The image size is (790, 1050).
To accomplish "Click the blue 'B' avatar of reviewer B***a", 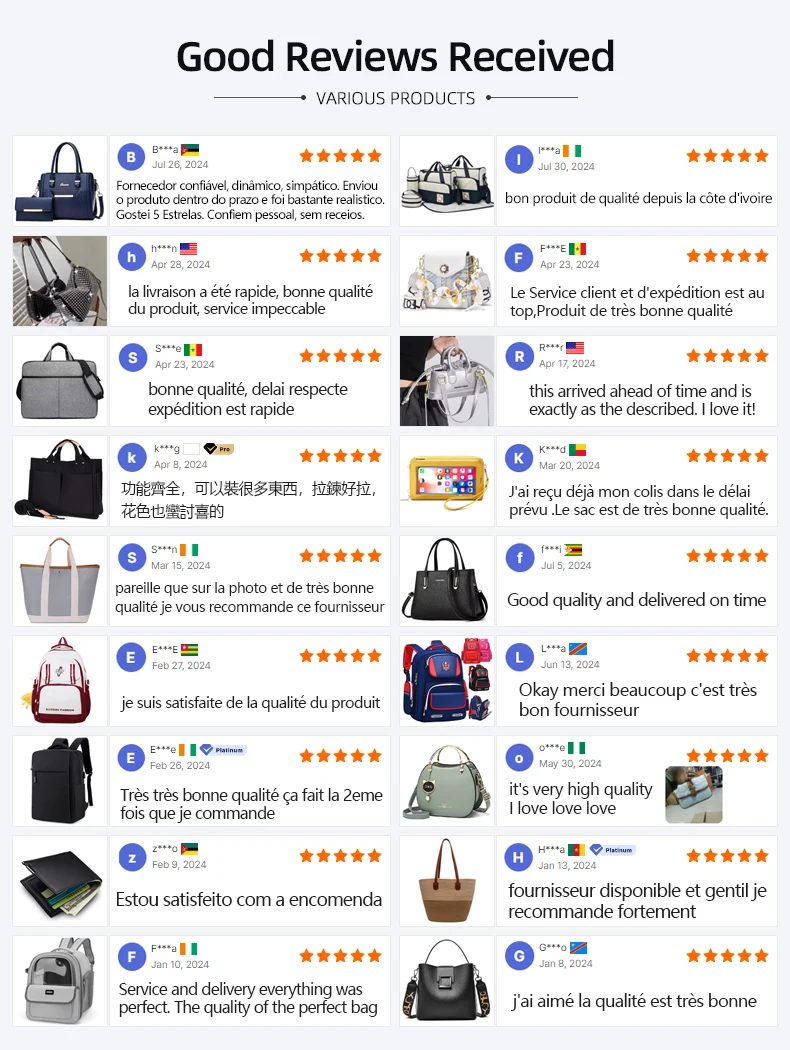I will tap(131, 157).
